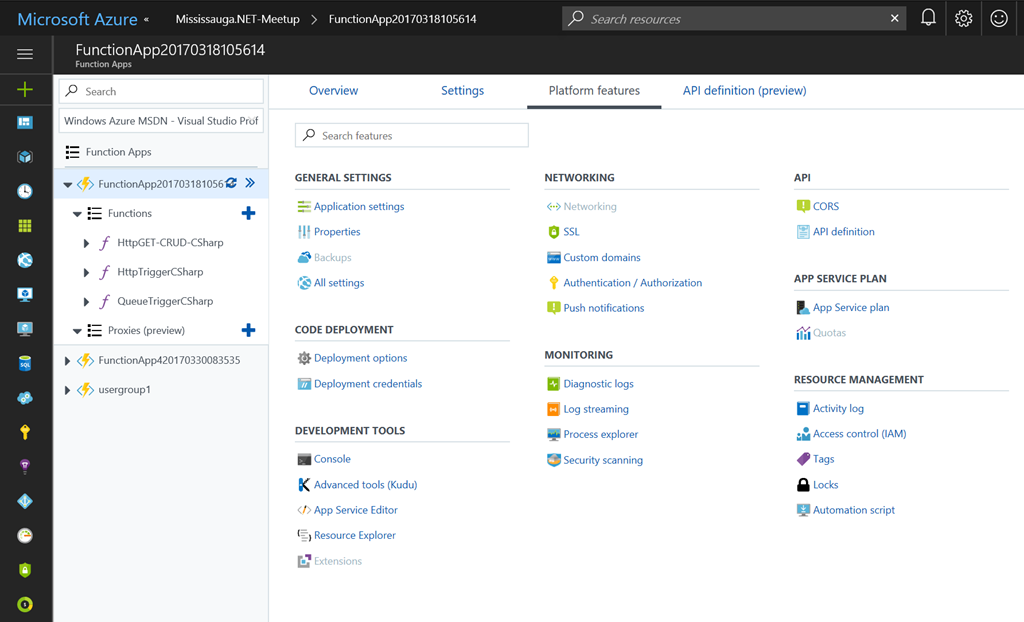This screenshot has width=1024, height=622.
Task: Click the Search features input field
Action: (411, 135)
